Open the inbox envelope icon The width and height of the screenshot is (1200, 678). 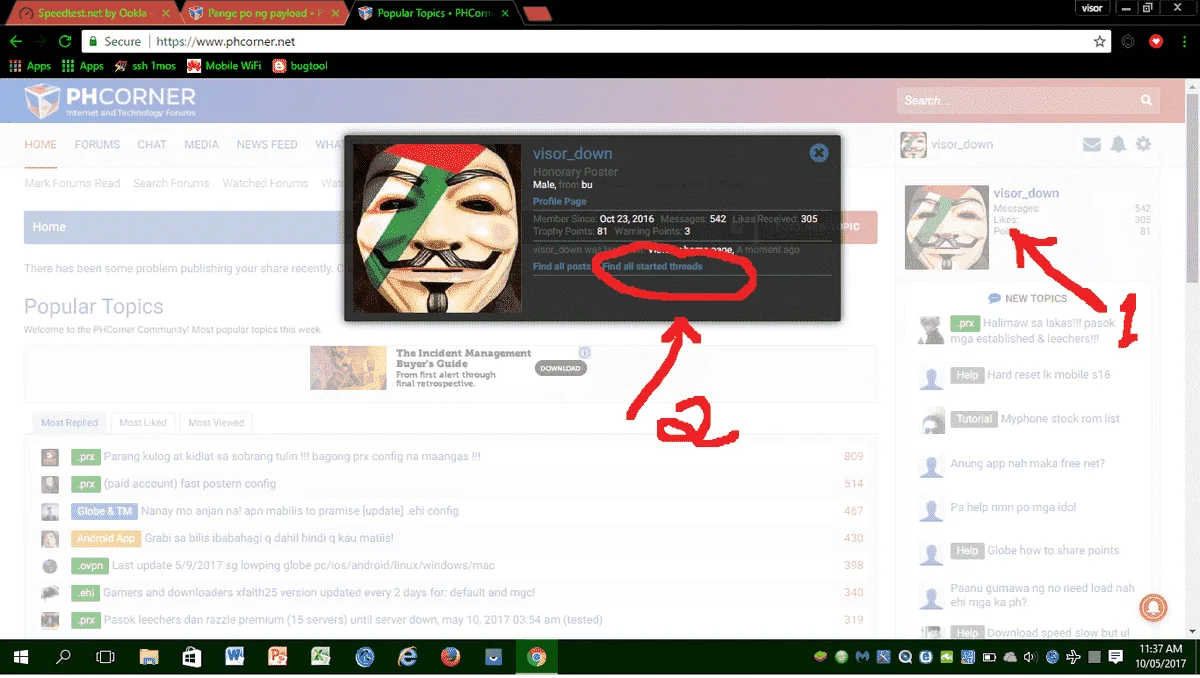(1092, 145)
